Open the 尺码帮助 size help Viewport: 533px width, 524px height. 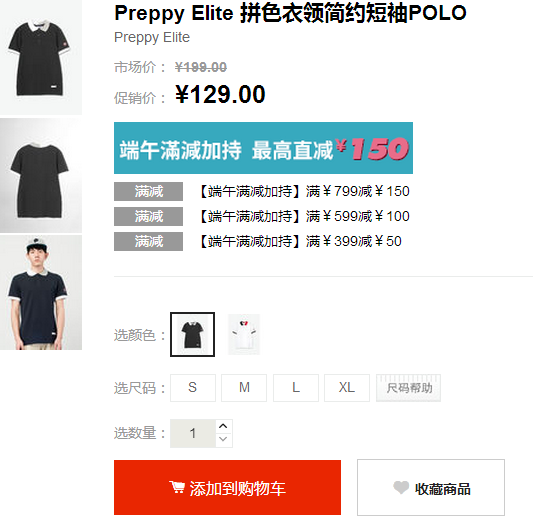click(x=408, y=388)
